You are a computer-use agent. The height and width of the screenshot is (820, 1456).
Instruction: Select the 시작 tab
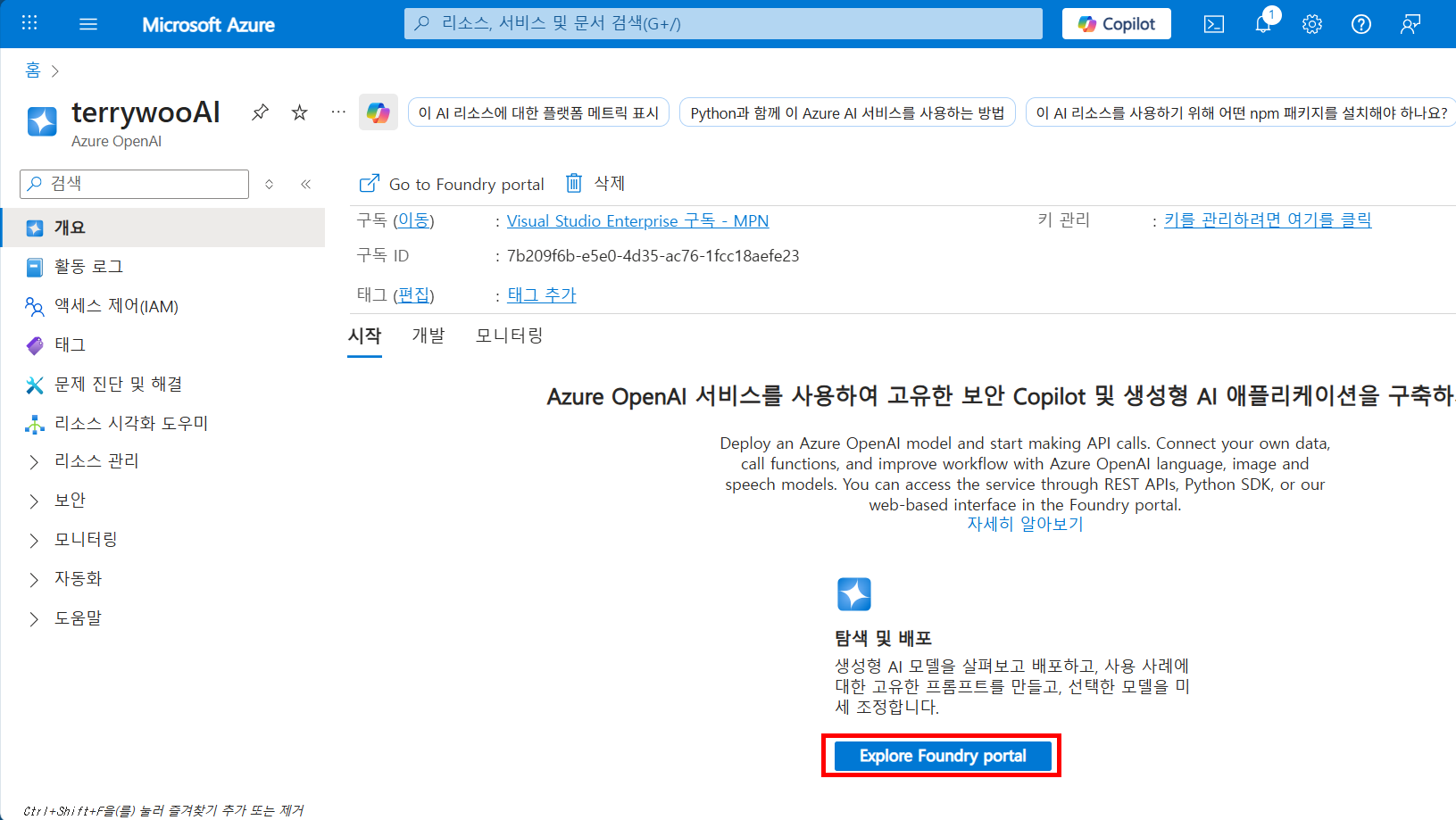[x=364, y=336]
